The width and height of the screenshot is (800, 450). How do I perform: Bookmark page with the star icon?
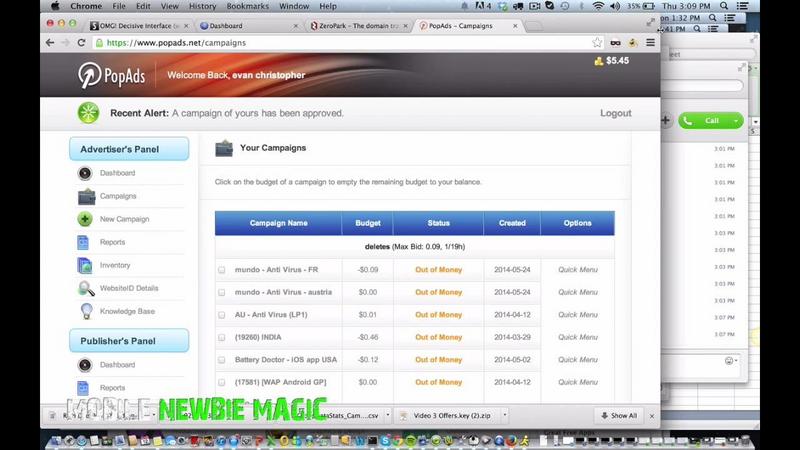coord(597,42)
